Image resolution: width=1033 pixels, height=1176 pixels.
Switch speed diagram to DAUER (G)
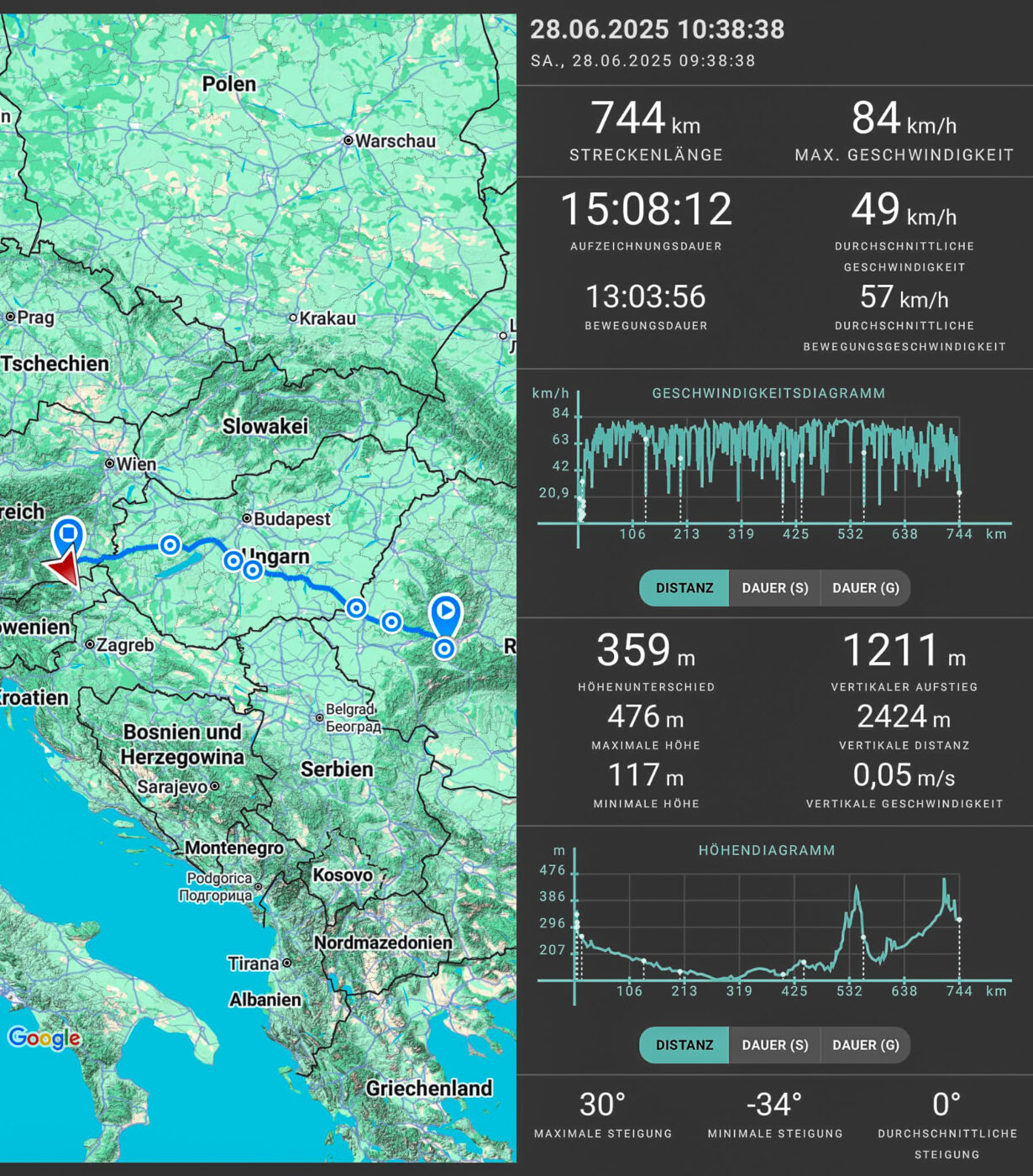865,588
